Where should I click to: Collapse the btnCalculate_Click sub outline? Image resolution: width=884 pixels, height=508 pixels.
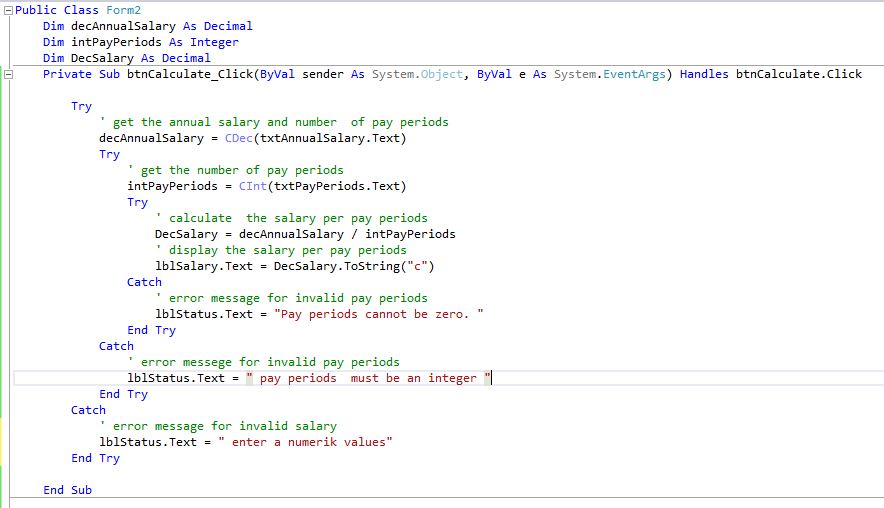pos(8,74)
